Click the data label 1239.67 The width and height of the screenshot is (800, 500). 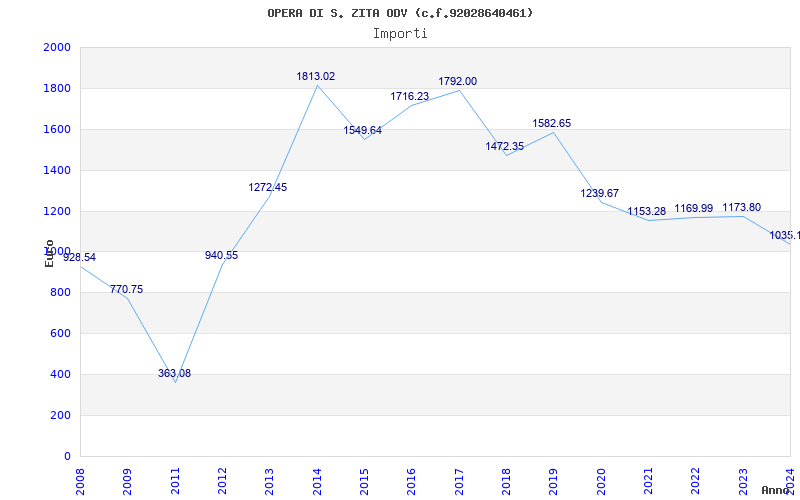[599, 193]
